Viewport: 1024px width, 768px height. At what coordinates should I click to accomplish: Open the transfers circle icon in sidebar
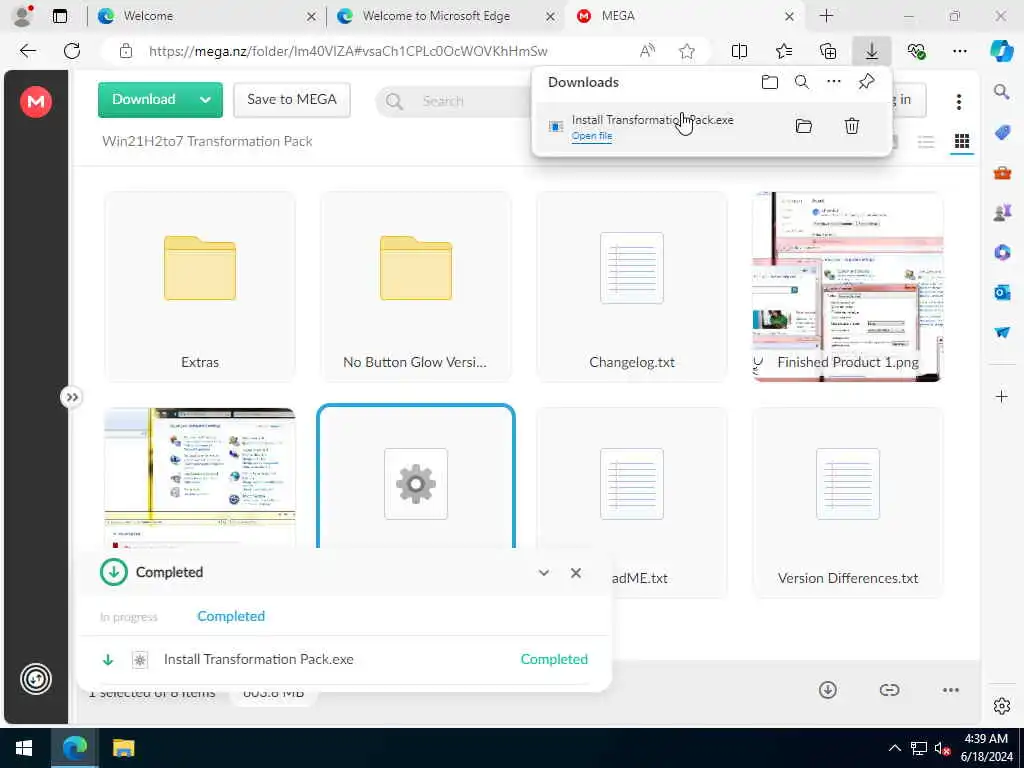click(36, 679)
